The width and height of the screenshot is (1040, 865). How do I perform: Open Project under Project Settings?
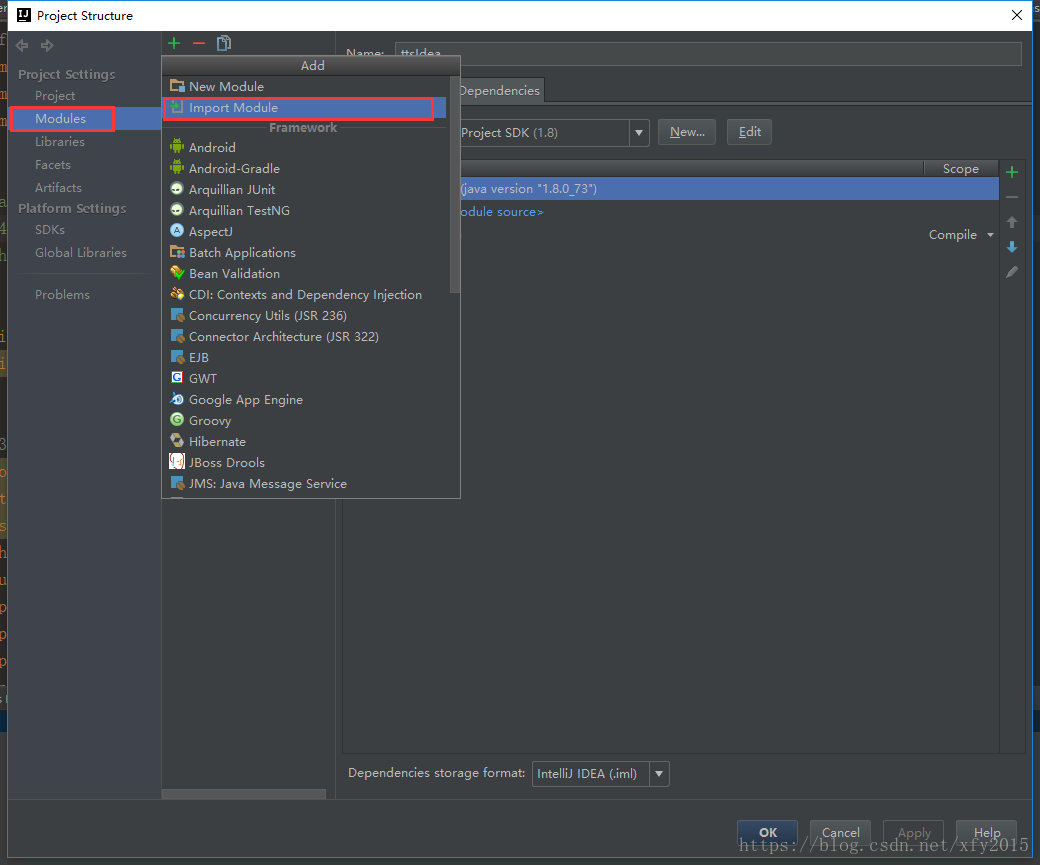55,96
